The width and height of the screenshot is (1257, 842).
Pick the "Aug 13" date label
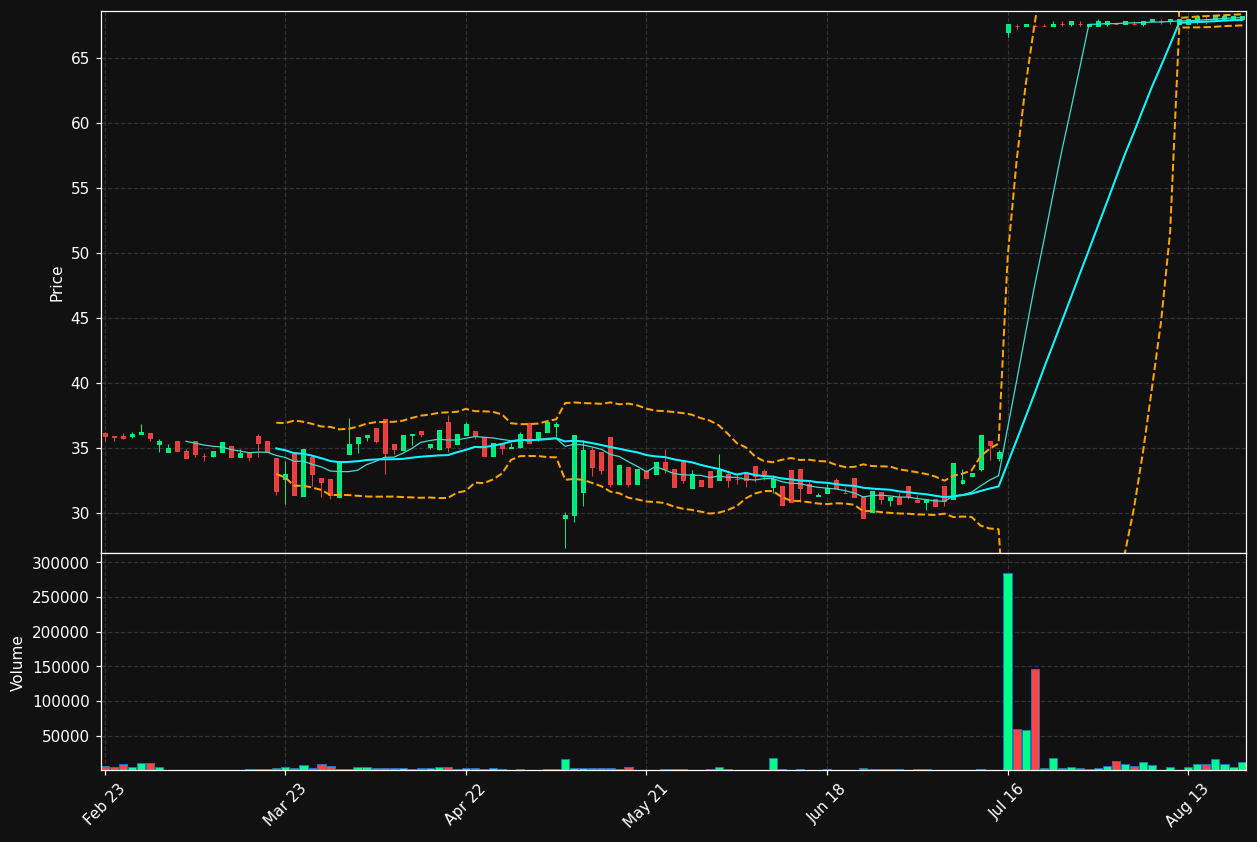click(x=1186, y=804)
